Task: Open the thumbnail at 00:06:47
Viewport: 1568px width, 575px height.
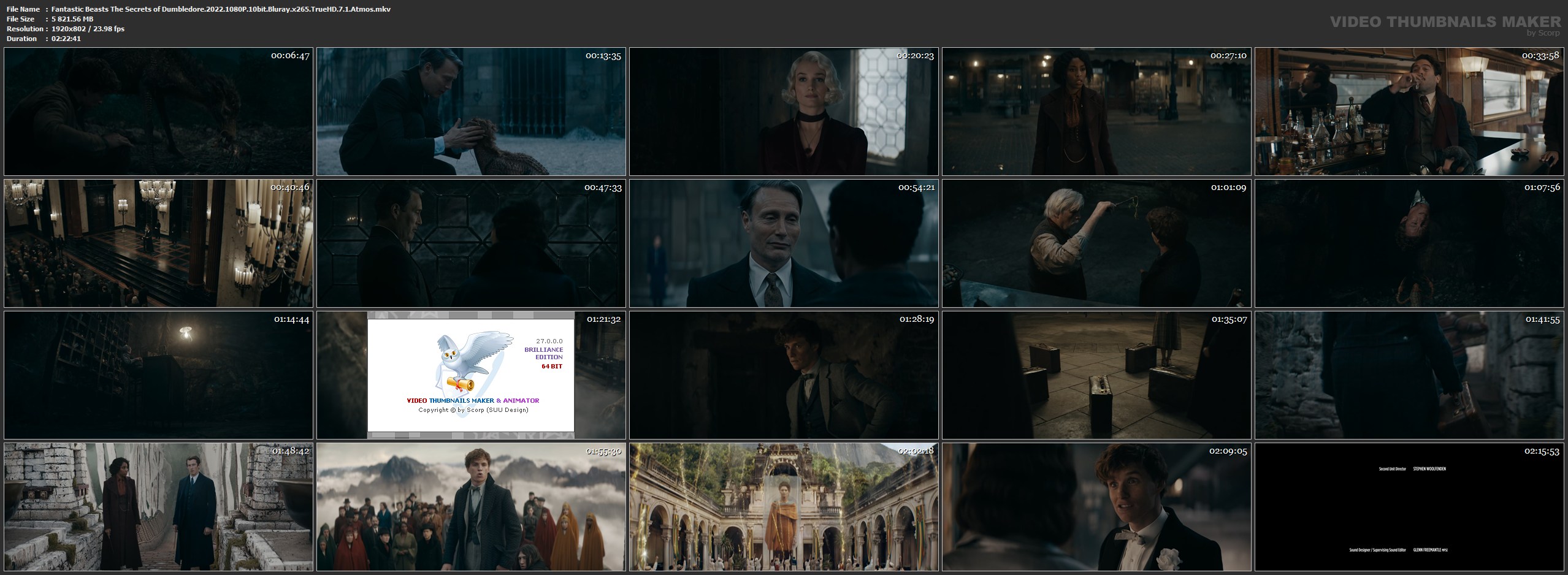Action: tap(158, 112)
